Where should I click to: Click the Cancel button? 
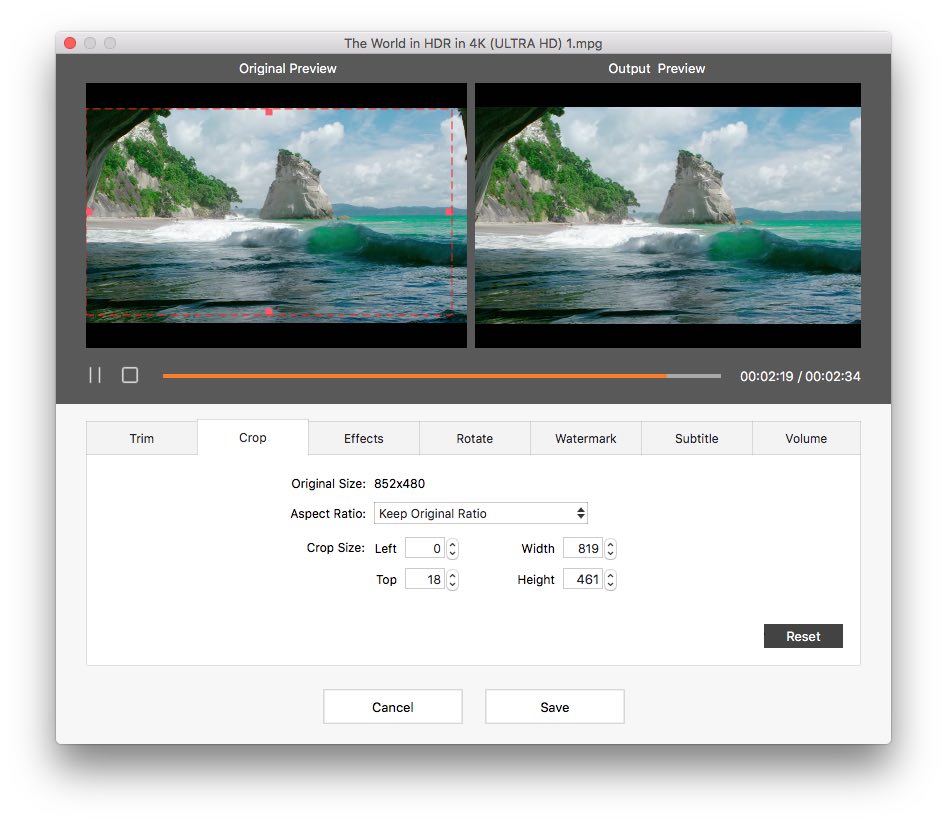pyautogui.click(x=393, y=706)
